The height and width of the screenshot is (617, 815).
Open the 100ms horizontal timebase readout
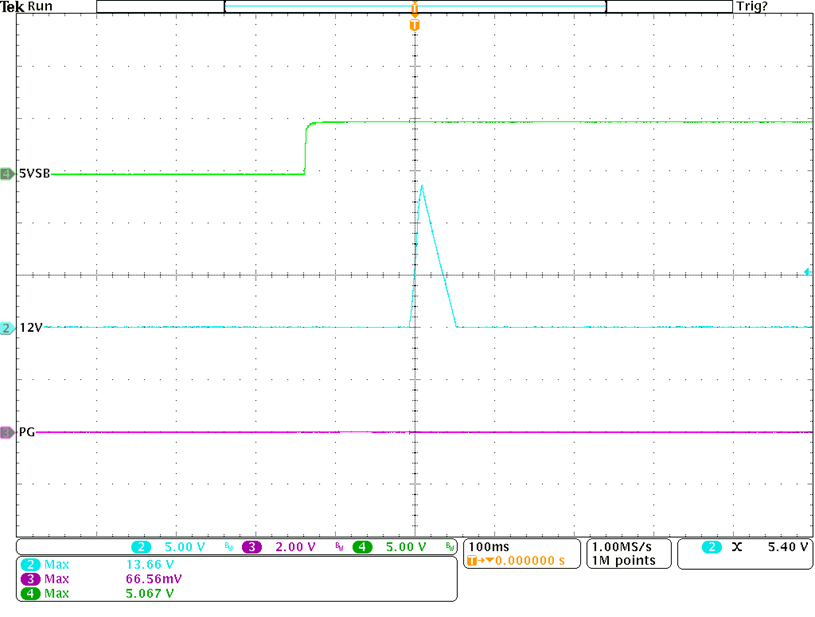[488, 547]
